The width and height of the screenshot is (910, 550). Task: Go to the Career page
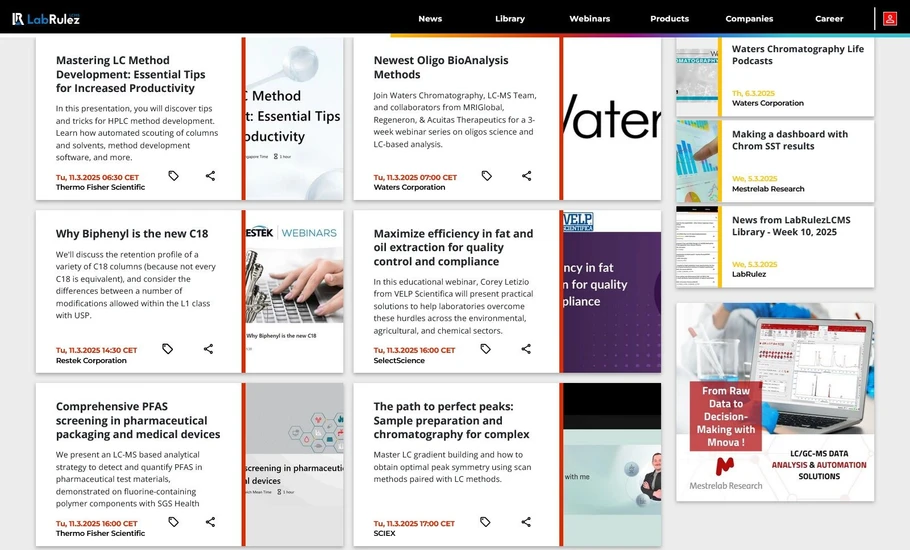[829, 19]
